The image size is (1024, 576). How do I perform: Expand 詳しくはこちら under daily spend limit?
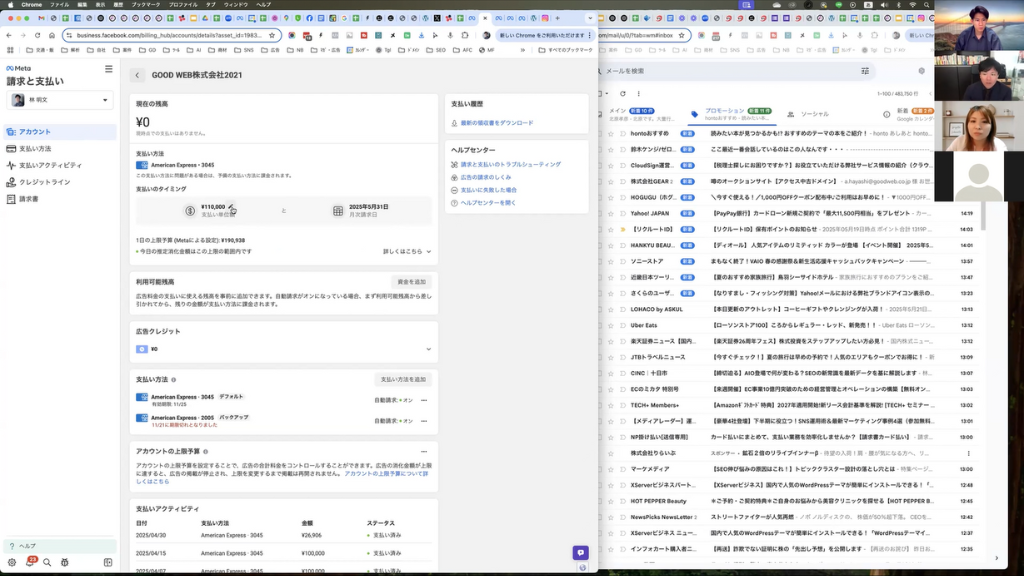pyautogui.click(x=407, y=251)
